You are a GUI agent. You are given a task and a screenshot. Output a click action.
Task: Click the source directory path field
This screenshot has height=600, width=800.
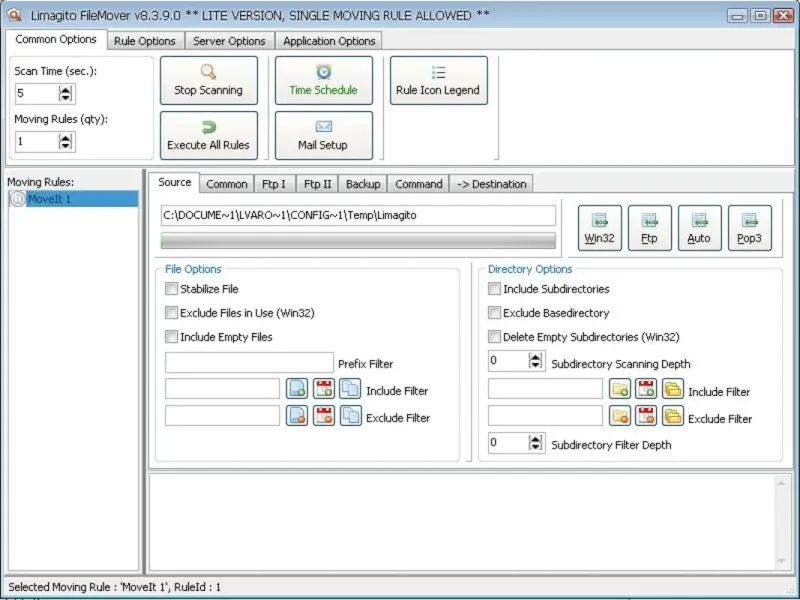click(x=358, y=215)
